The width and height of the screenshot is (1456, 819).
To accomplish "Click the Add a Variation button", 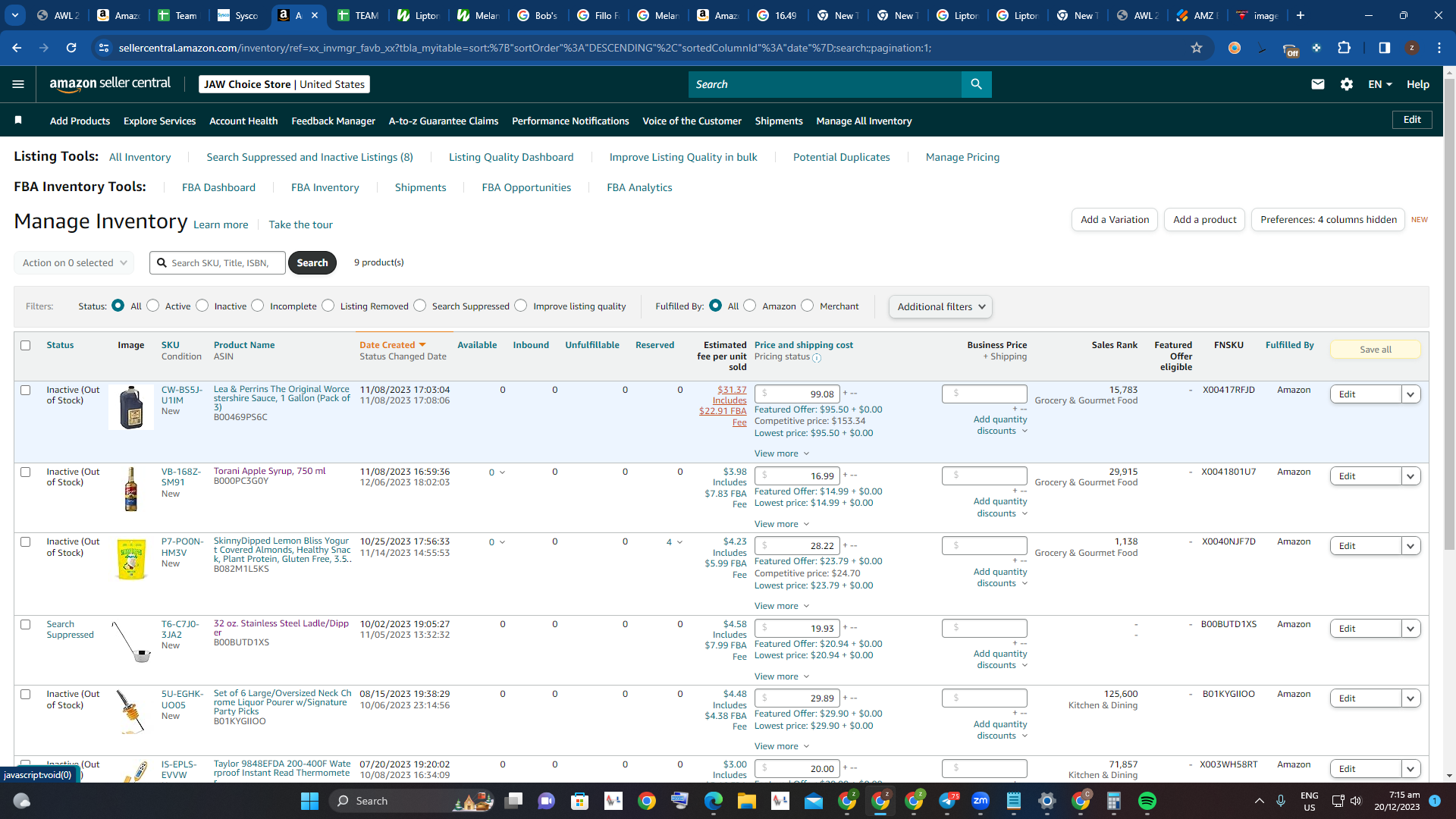I will point(1114,220).
